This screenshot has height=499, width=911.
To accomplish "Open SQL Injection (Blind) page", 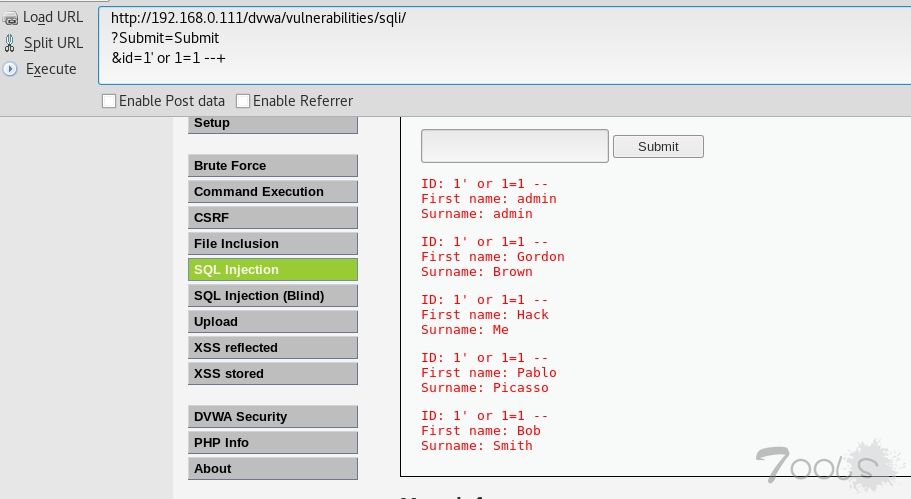I will tap(272, 296).
